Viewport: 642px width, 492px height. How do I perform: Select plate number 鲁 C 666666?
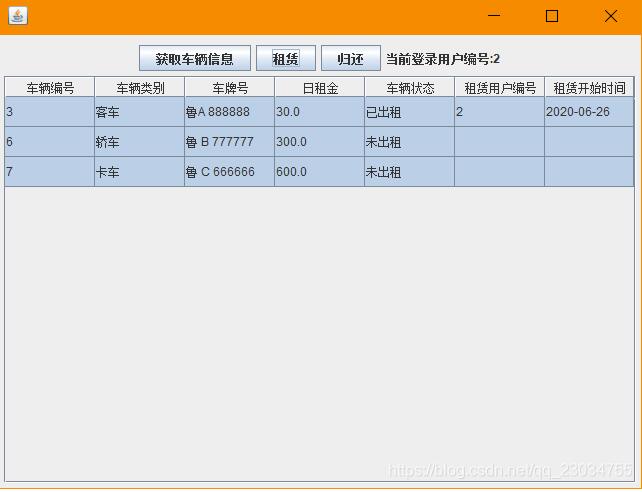(230, 172)
